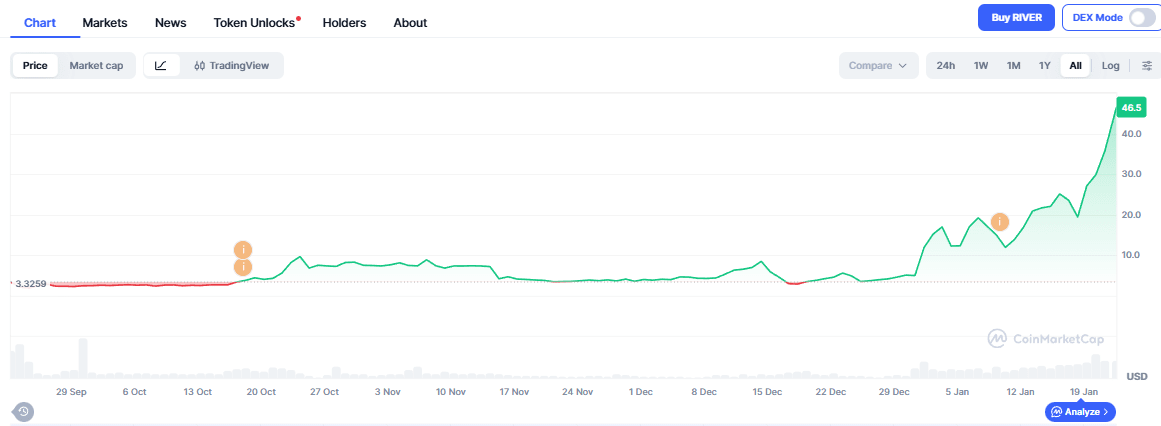The width and height of the screenshot is (1161, 426).
Task: Click the 46.5 current price tag
Action: point(1132,107)
